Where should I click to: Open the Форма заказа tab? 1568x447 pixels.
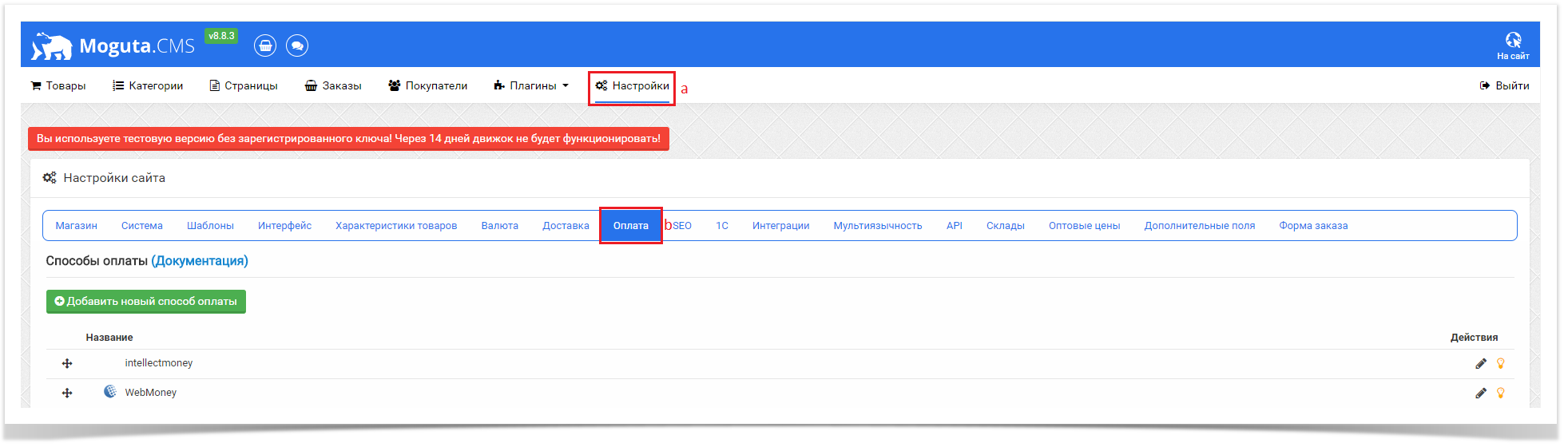1312,226
